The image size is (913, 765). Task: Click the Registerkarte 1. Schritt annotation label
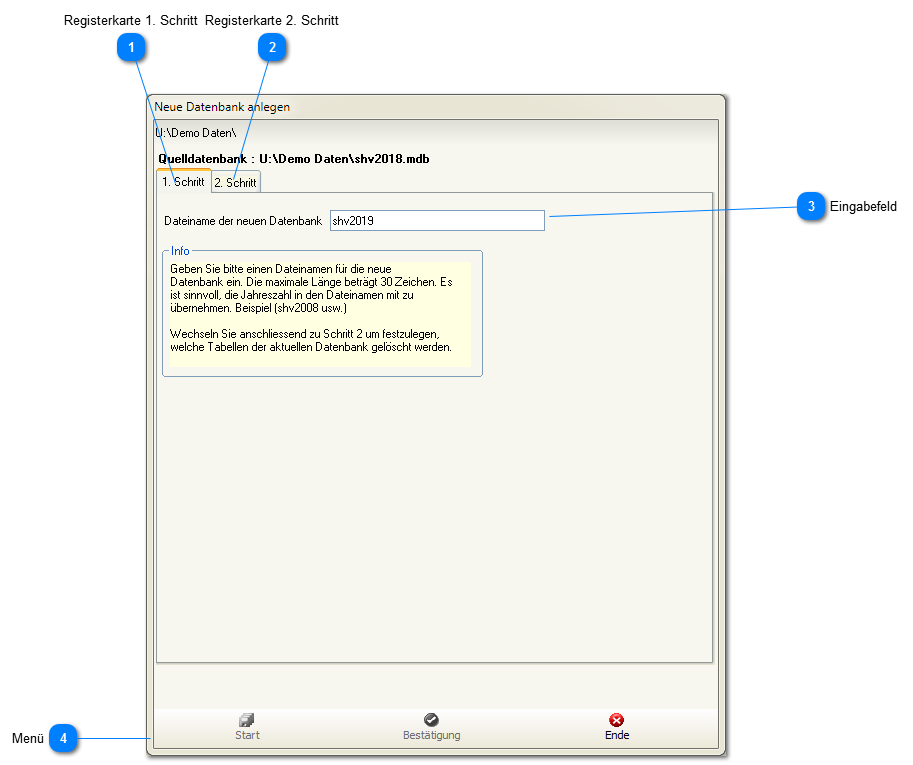coord(130,21)
